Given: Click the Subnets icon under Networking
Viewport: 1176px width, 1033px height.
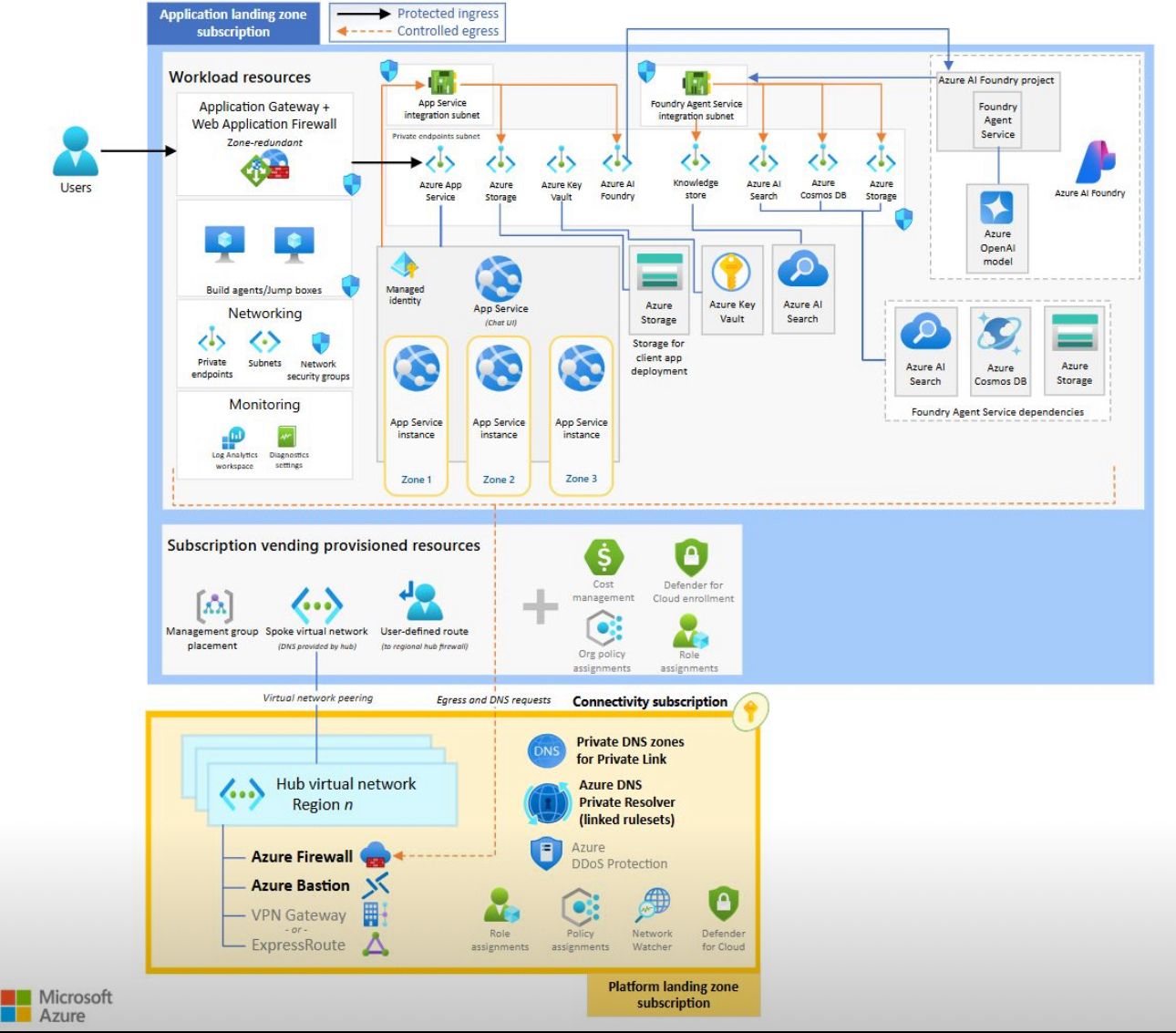Looking at the screenshot, I should tap(265, 342).
